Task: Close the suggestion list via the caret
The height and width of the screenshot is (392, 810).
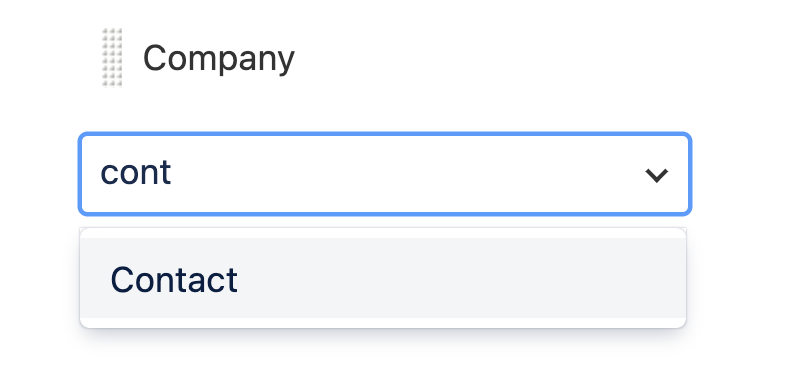Action: pyautogui.click(x=657, y=175)
